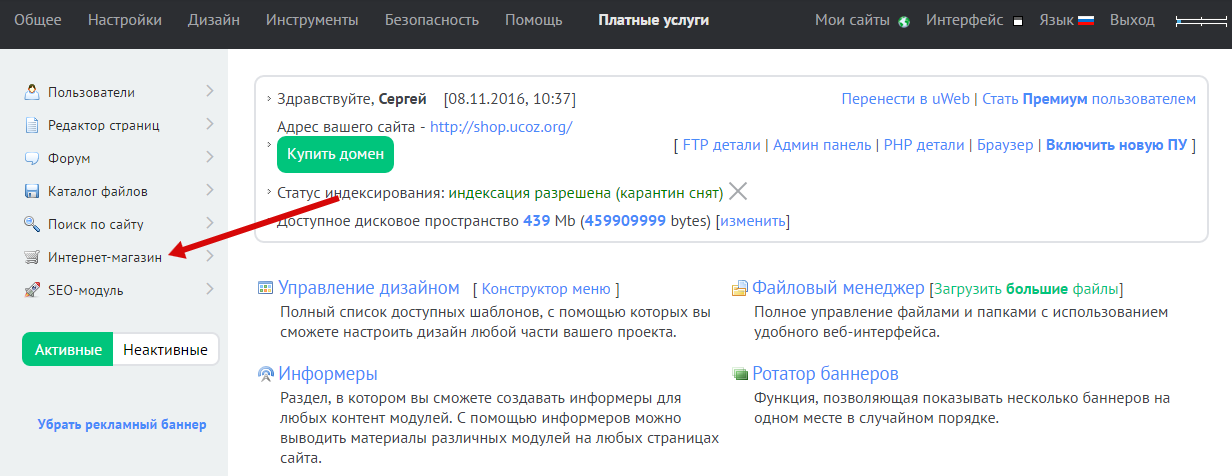Expand the Пользователи sidebar chevron

pyautogui.click(x=210, y=92)
